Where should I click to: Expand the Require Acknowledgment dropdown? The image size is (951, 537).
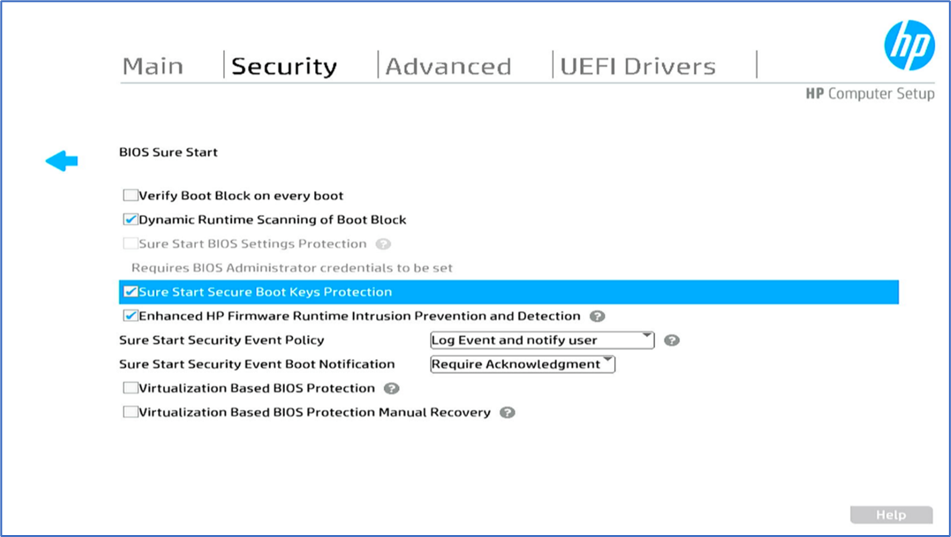click(522, 364)
